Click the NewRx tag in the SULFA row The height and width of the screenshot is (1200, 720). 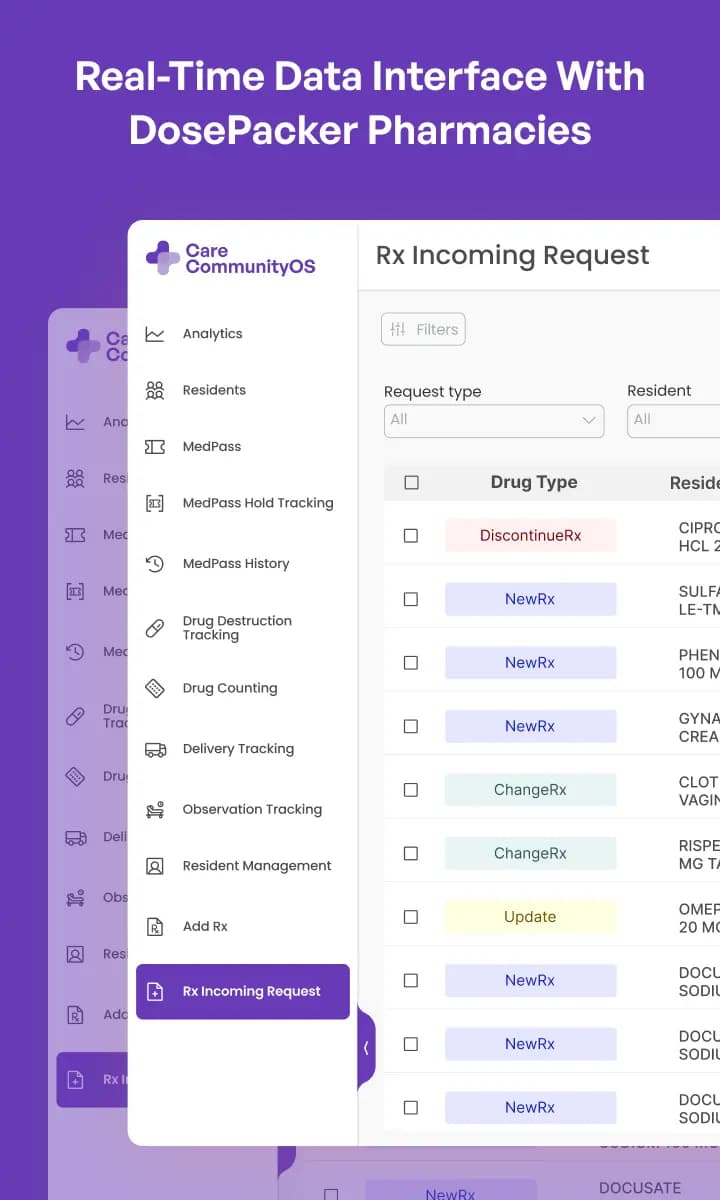[x=531, y=600]
